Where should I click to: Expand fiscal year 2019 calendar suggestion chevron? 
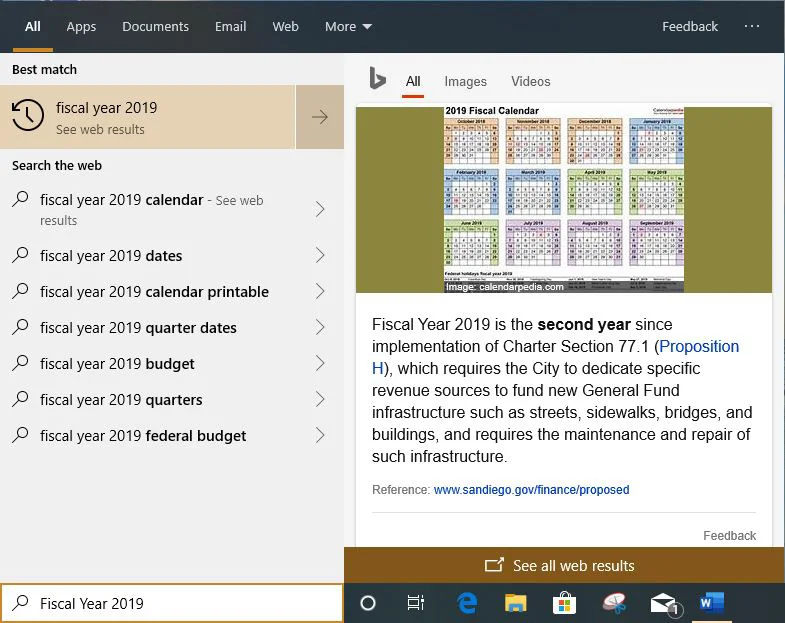(x=320, y=209)
